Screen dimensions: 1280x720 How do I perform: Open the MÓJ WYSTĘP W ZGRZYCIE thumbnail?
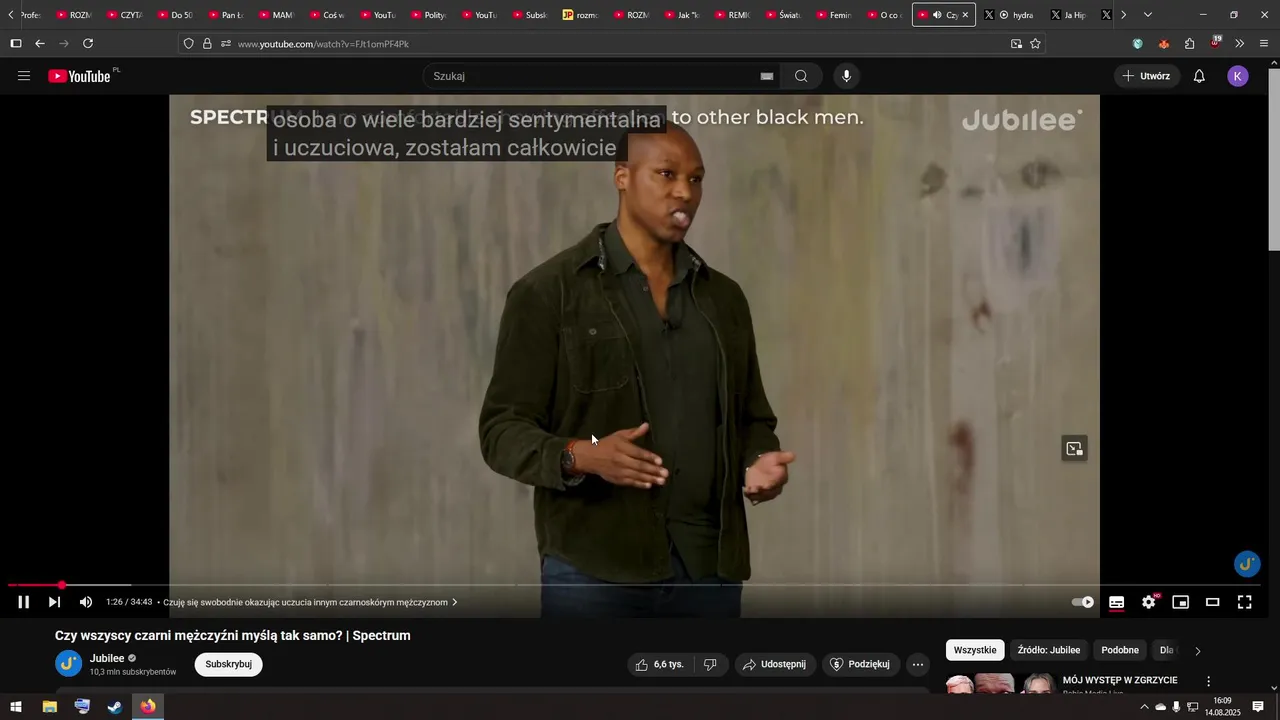(1000, 685)
